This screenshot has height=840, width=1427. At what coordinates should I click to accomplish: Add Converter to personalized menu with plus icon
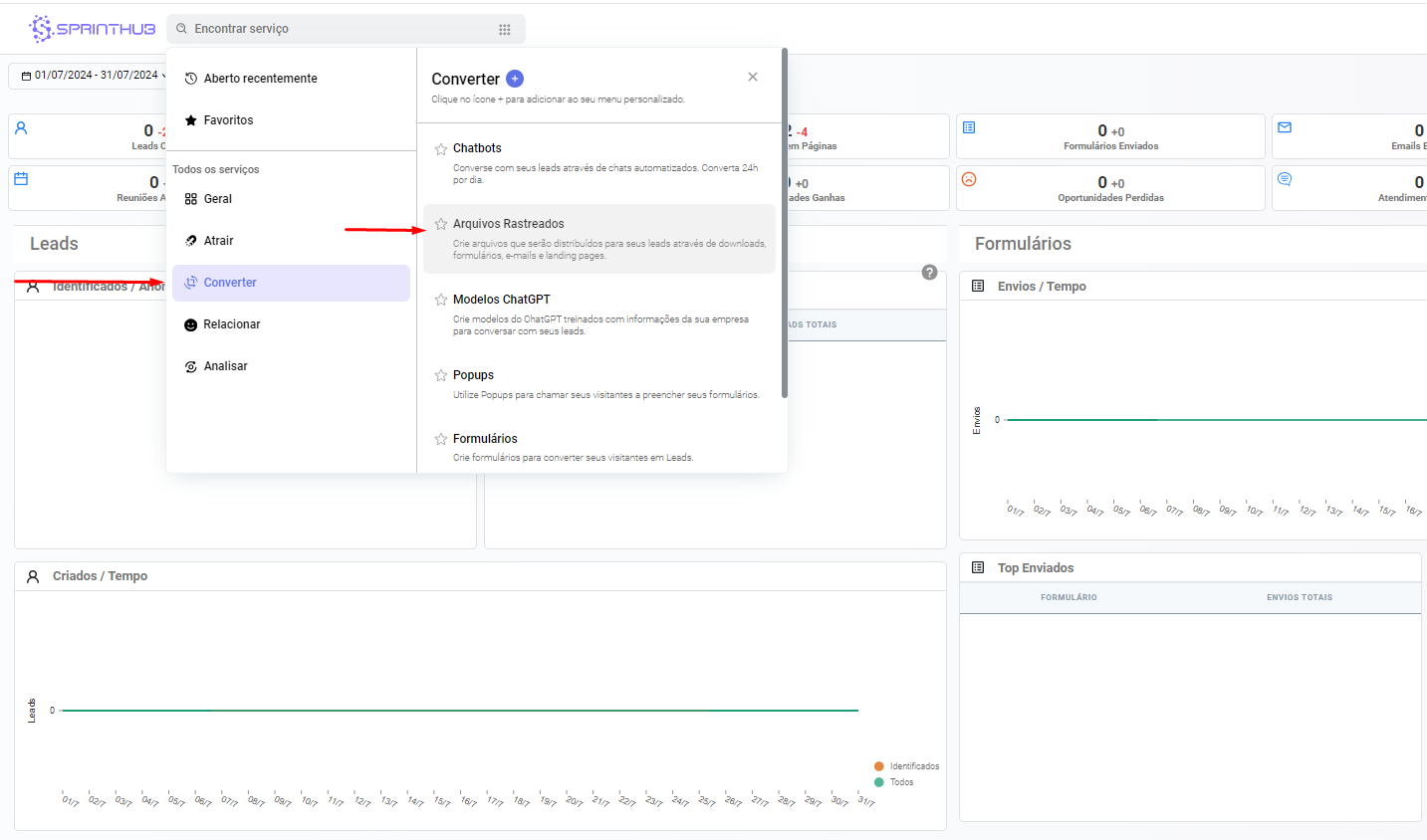pyautogui.click(x=515, y=79)
